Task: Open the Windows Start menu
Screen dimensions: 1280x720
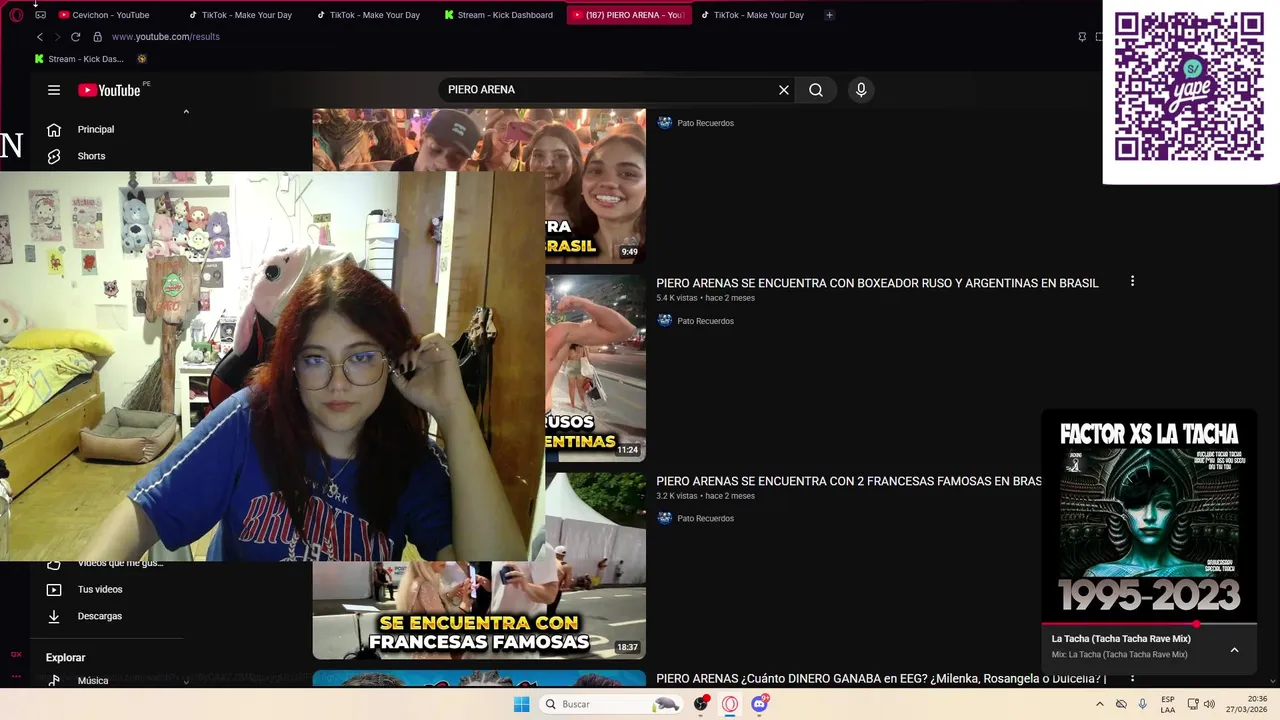Action: (521, 704)
